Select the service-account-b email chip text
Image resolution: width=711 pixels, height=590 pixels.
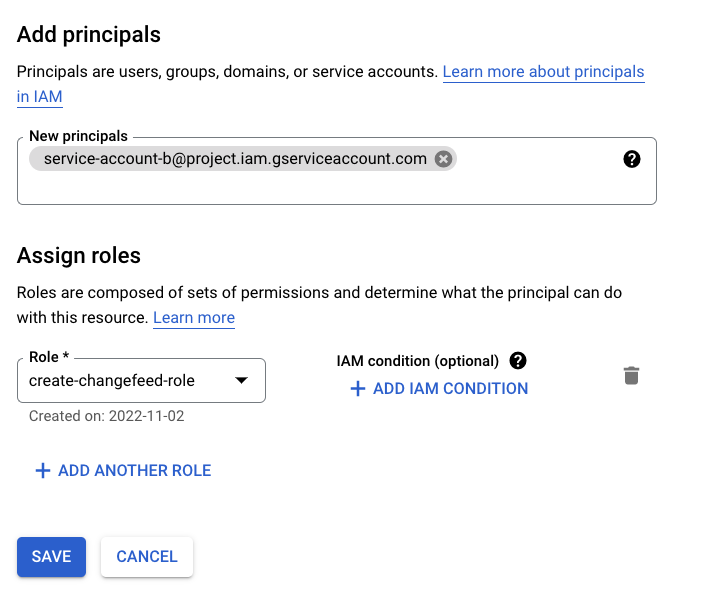pos(235,159)
